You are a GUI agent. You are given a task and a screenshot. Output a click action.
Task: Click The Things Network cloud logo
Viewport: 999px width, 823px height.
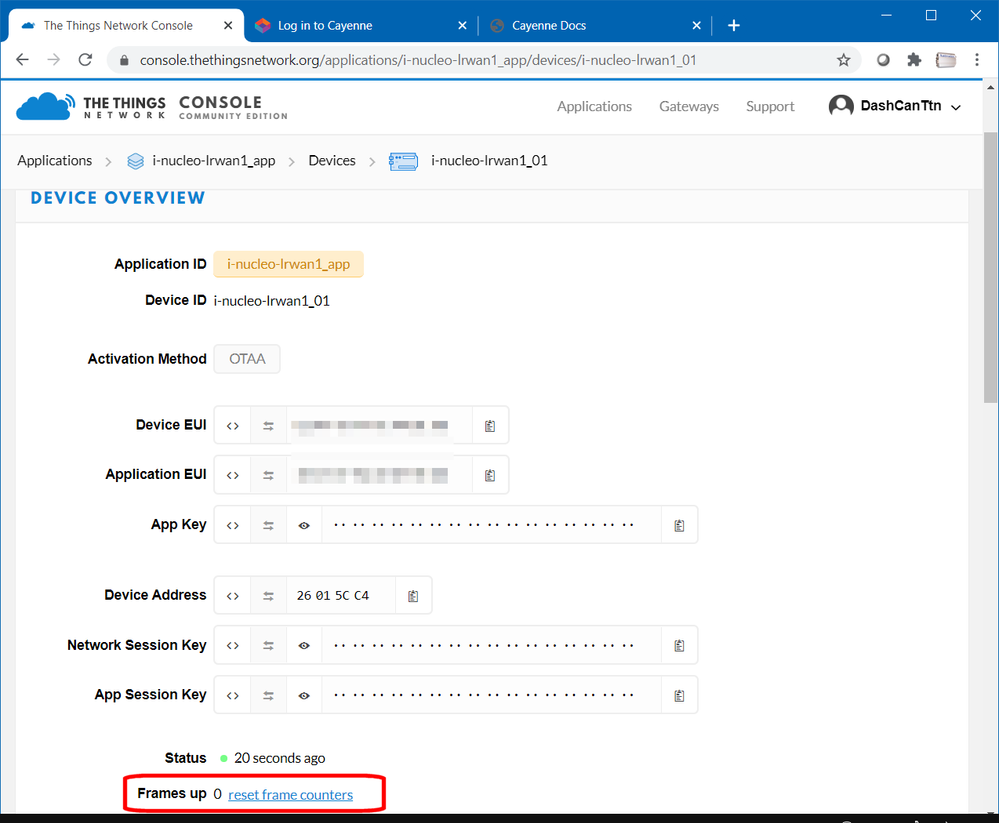pyautogui.click(x=45, y=106)
